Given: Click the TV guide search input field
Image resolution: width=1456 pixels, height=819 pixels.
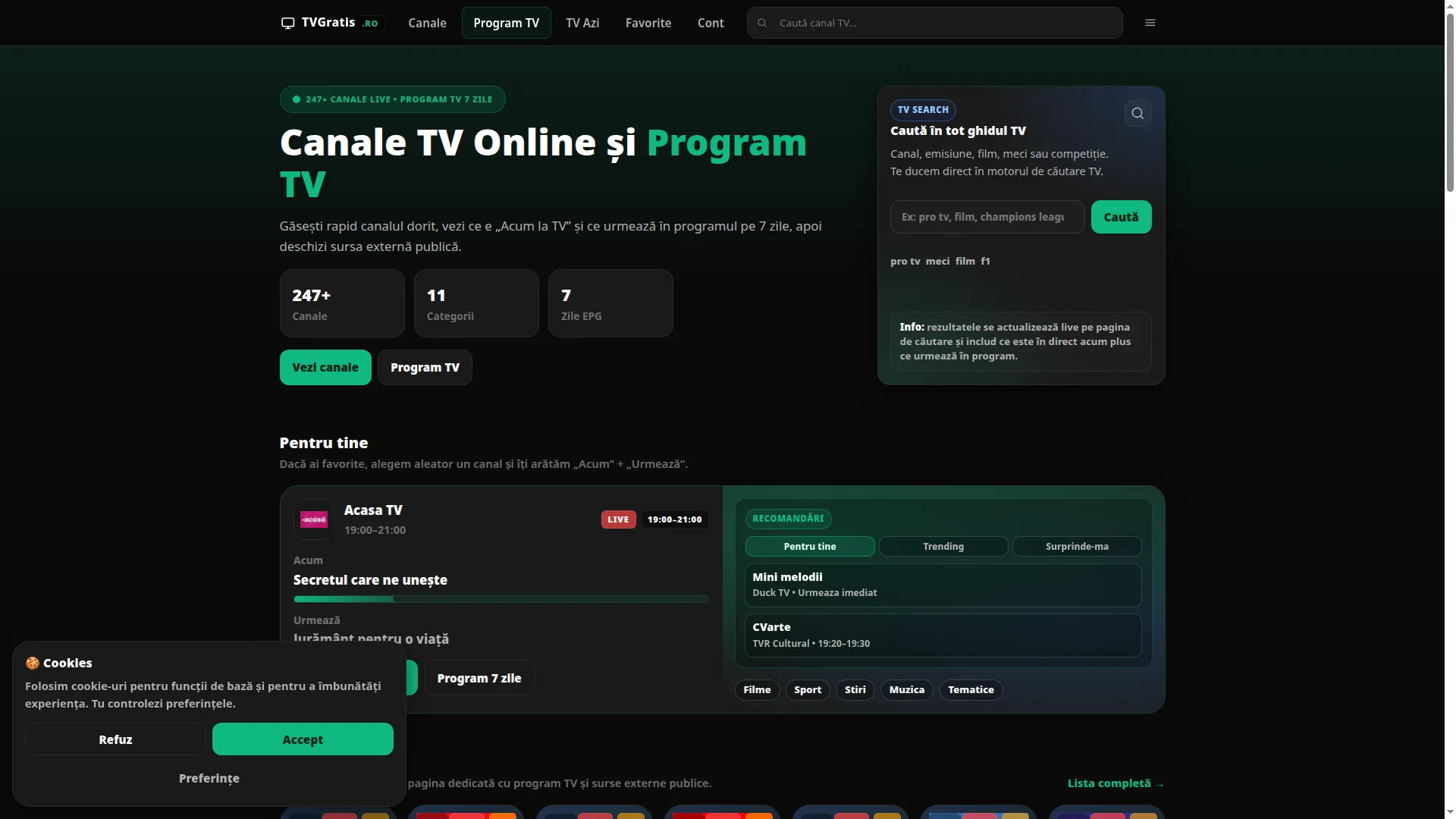Looking at the screenshot, I should 987,217.
